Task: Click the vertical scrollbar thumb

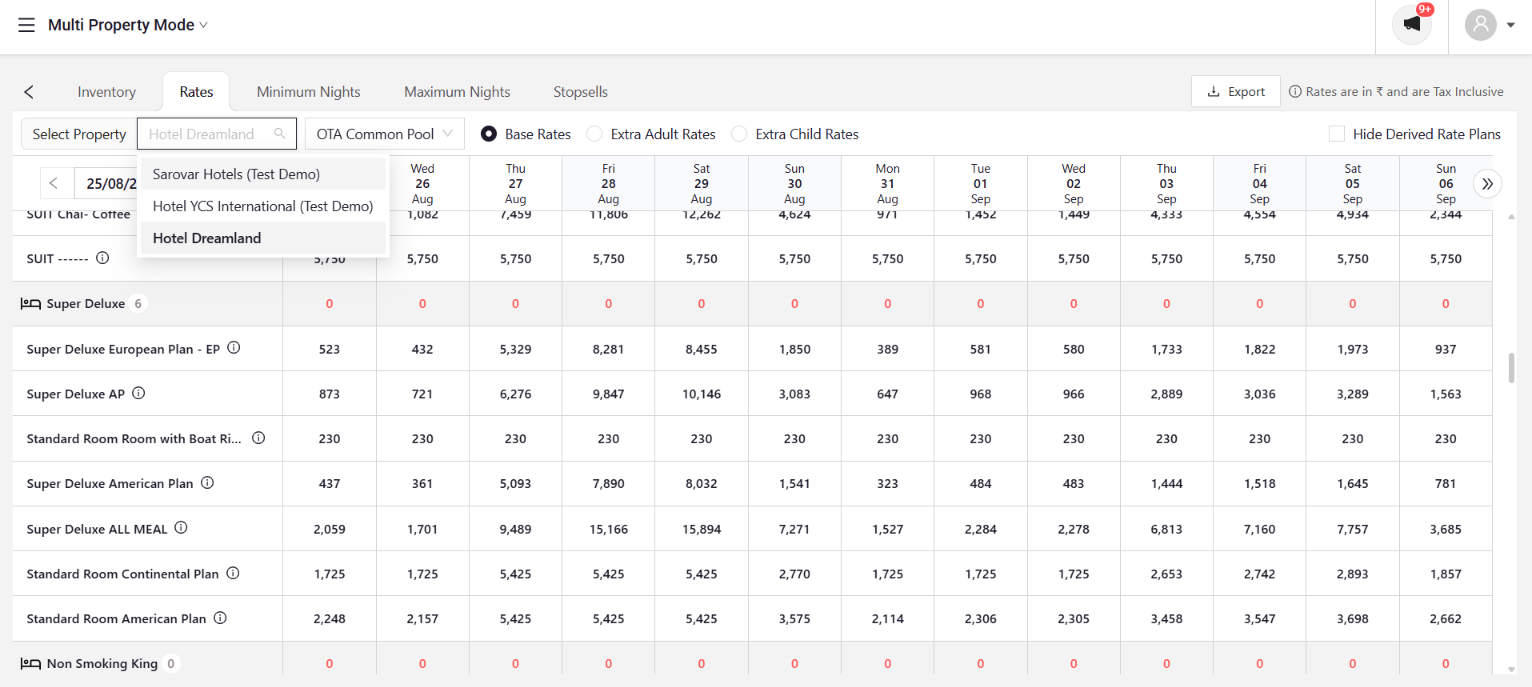Action: point(1511,367)
